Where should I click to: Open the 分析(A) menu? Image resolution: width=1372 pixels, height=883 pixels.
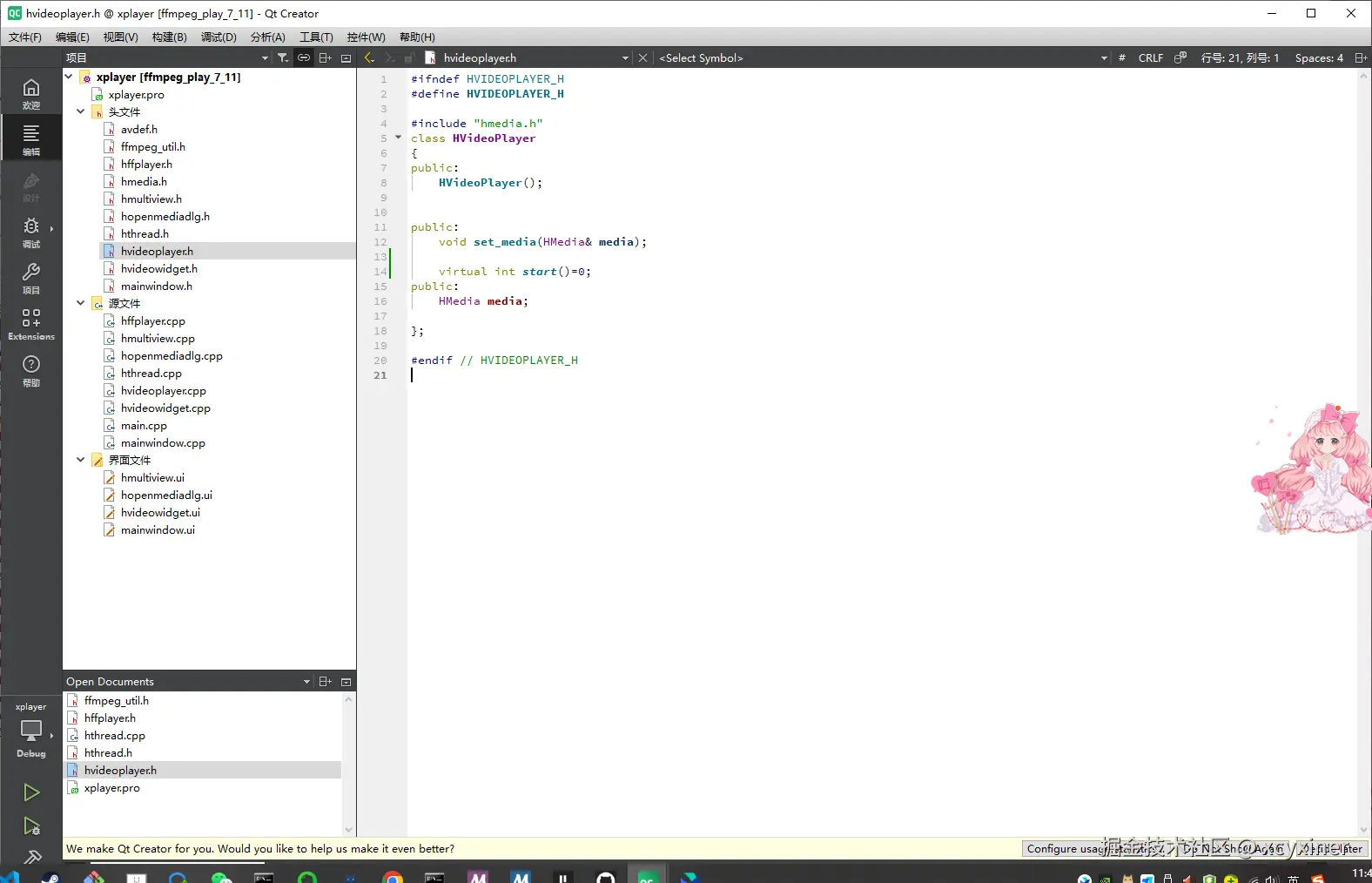pos(267,37)
